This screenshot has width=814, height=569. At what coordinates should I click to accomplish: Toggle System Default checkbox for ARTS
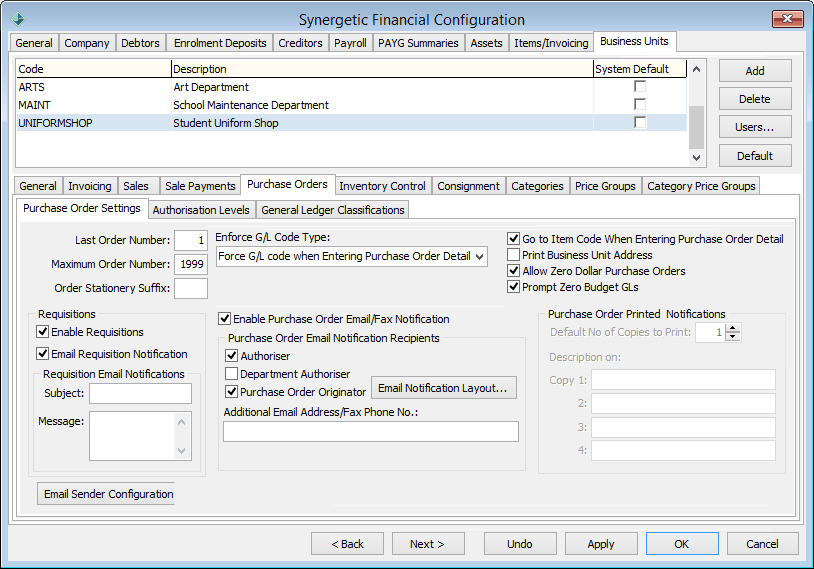coord(640,87)
